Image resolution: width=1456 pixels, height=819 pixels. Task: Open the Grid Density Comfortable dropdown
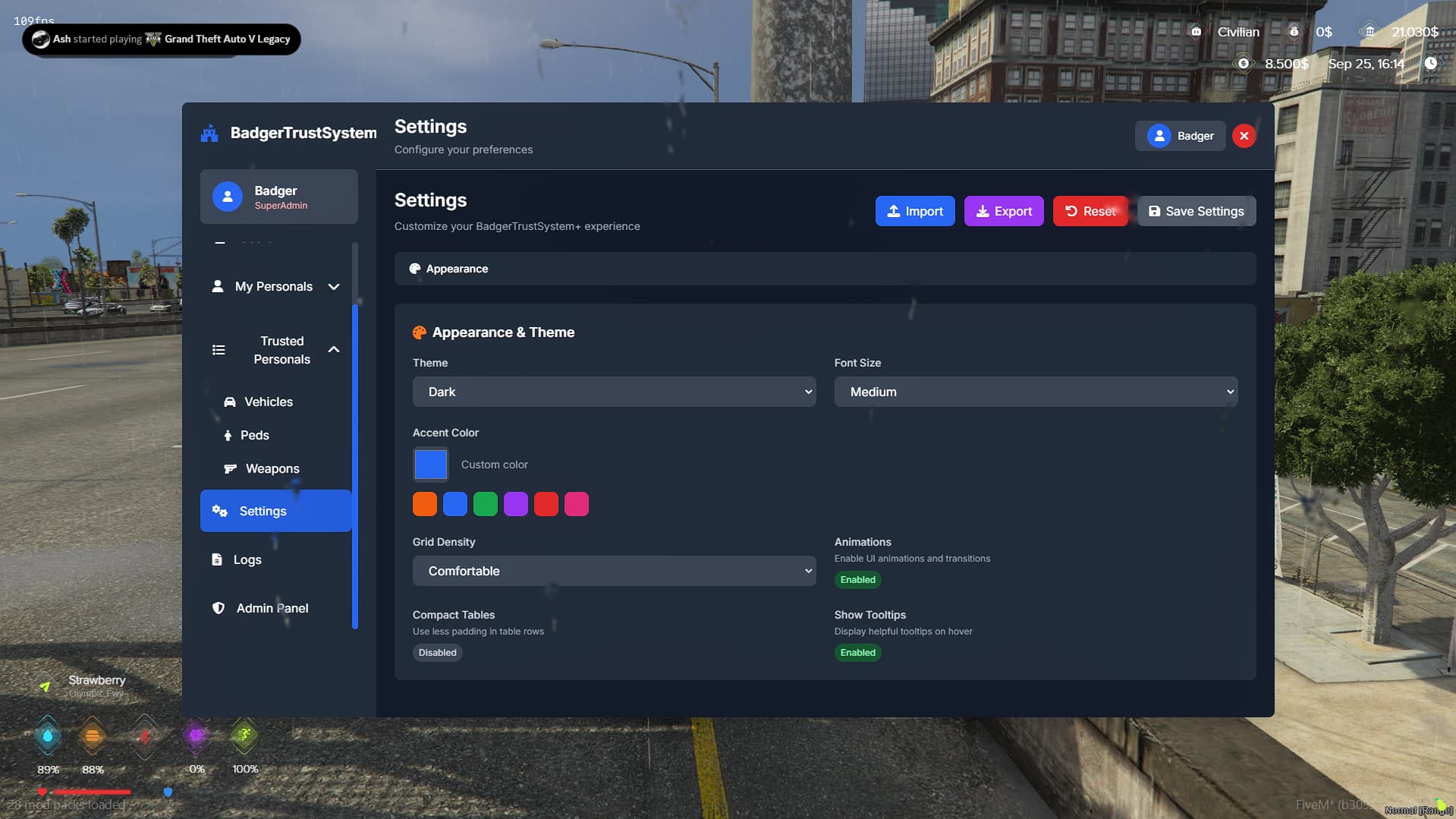tap(614, 571)
